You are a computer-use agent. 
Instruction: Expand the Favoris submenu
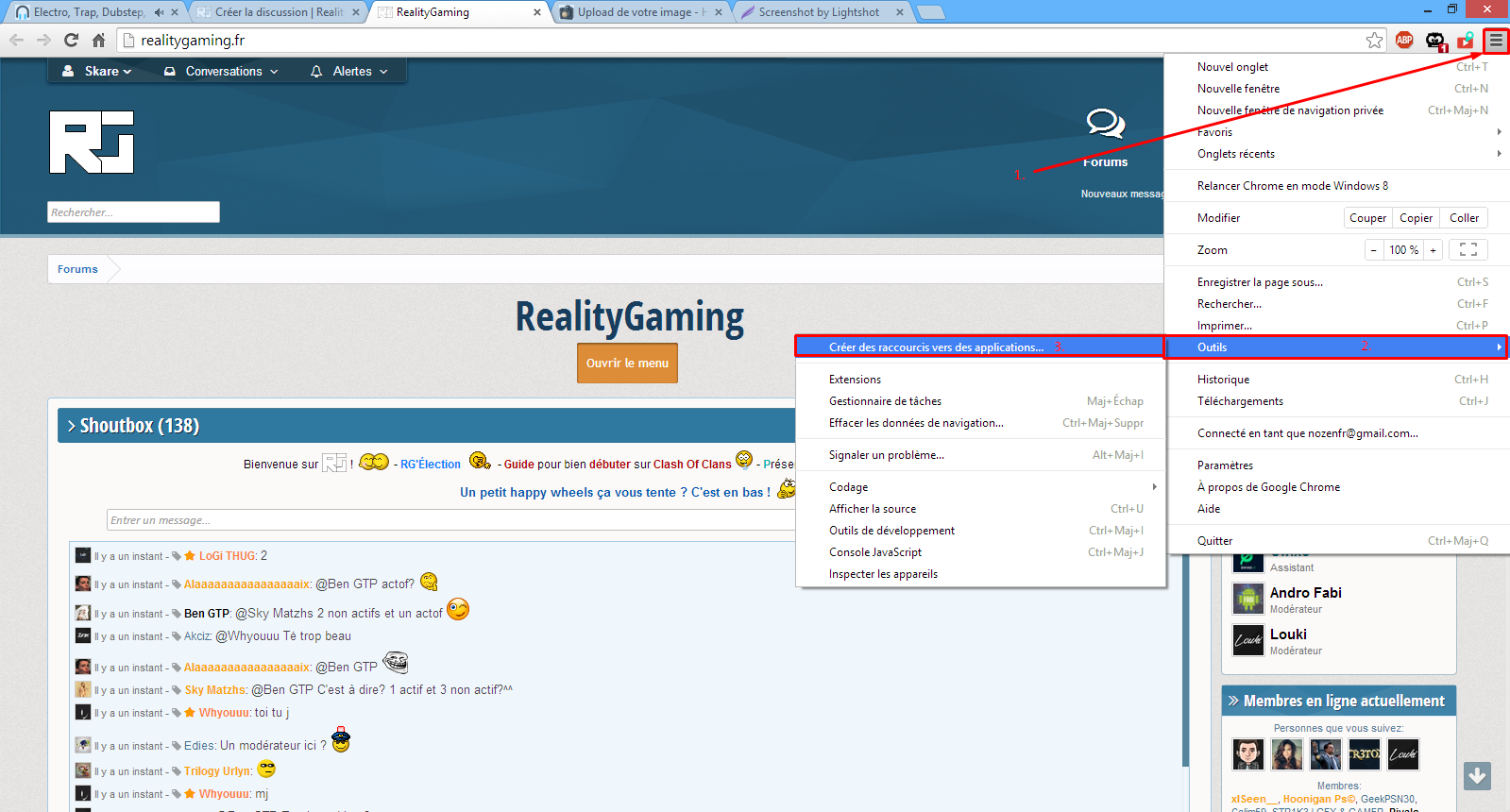click(1338, 132)
